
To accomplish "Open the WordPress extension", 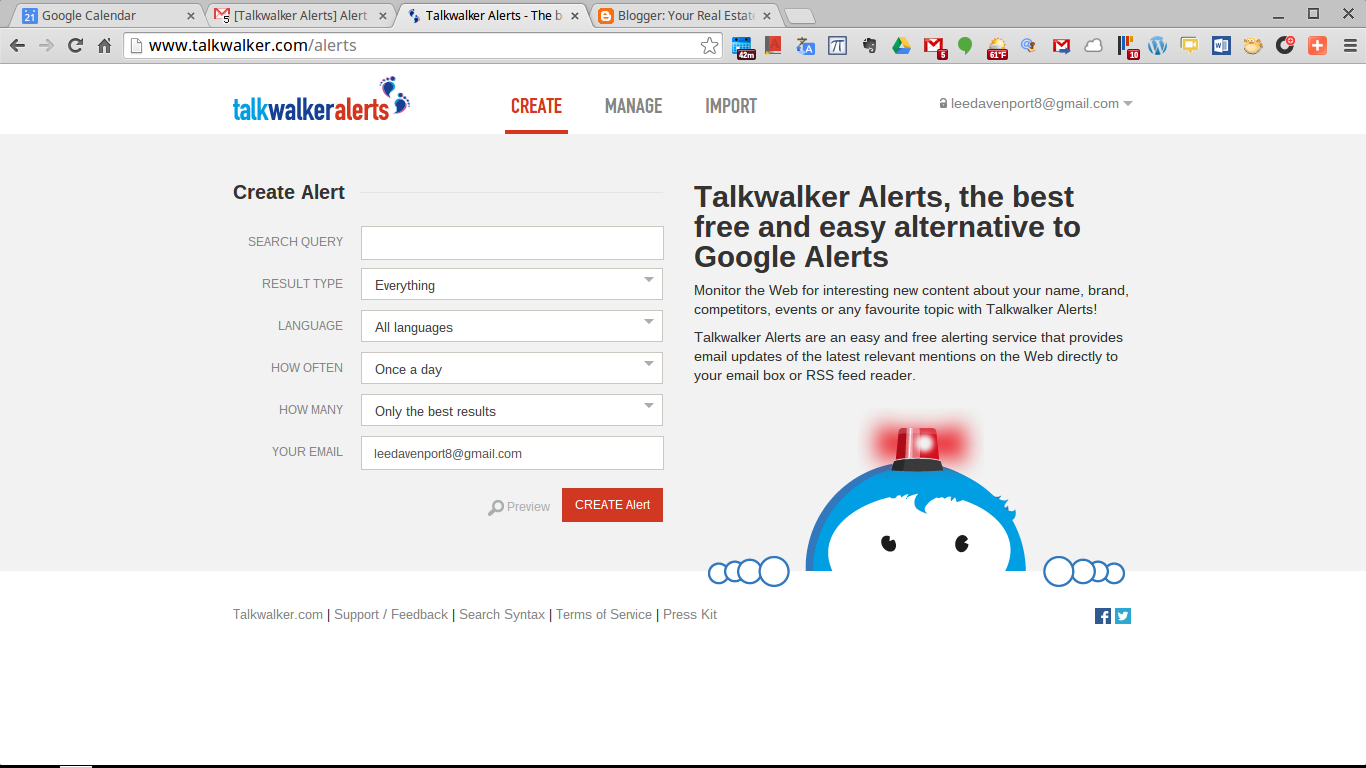I will (x=1157, y=46).
